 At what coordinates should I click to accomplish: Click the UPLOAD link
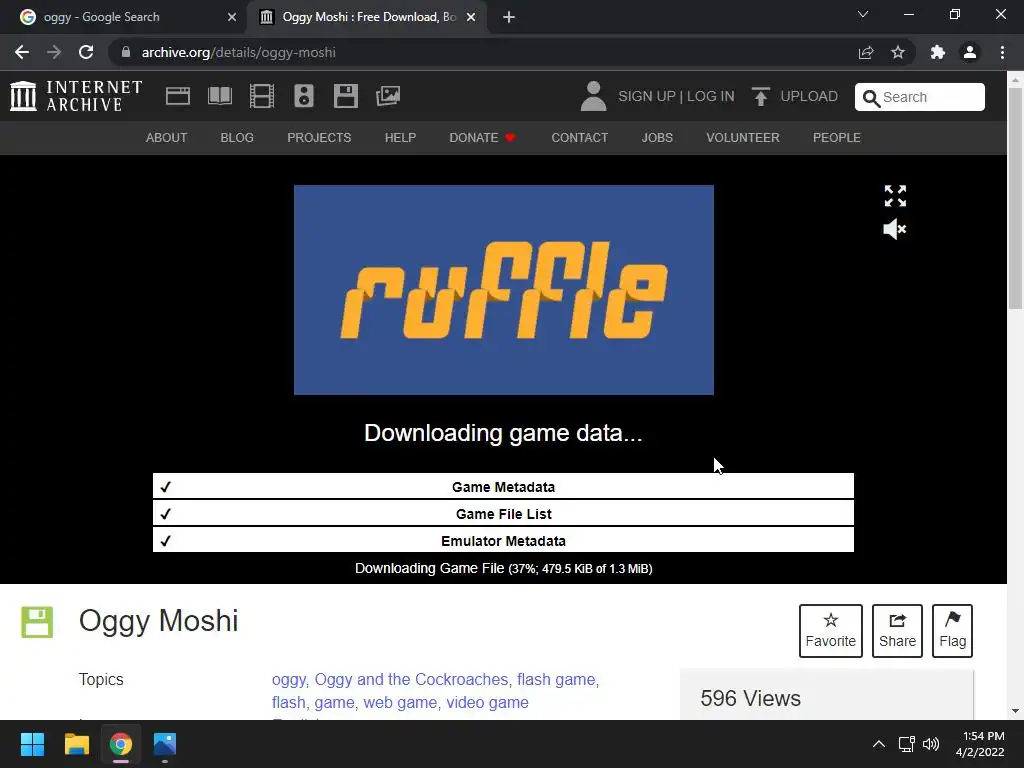point(809,97)
